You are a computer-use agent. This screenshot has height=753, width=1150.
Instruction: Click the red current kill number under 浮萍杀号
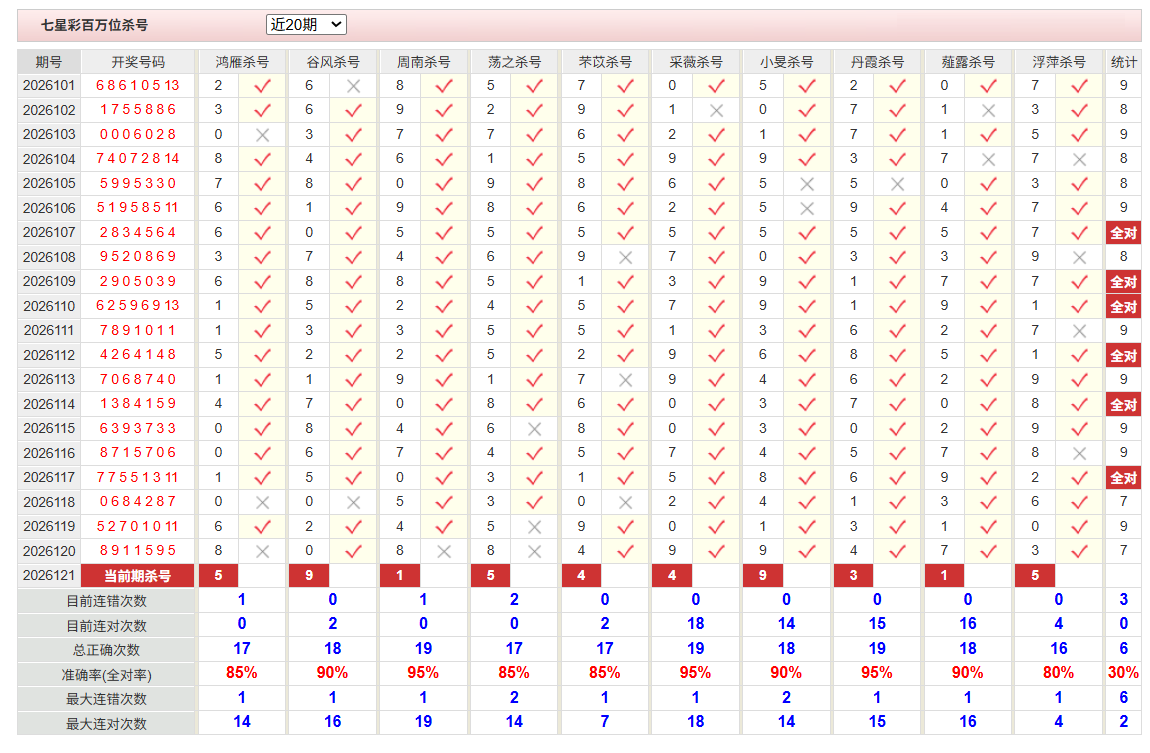[1035, 576]
